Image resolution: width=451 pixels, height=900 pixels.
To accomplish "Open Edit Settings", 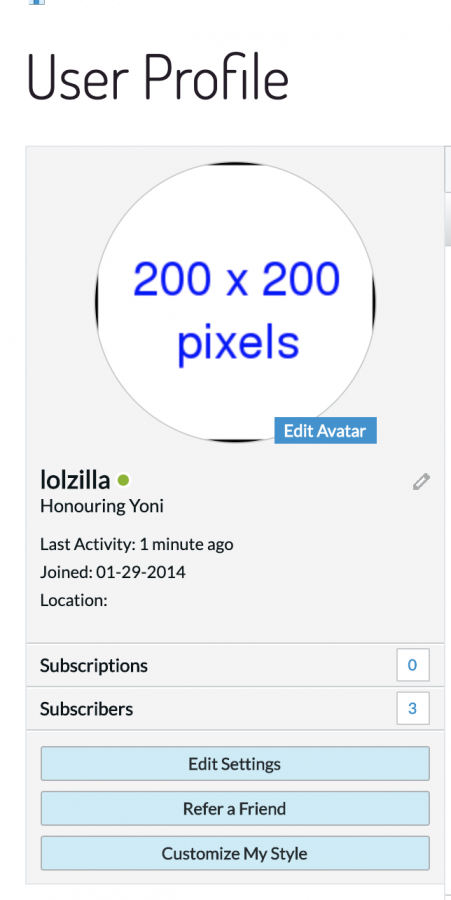I will pyautogui.click(x=235, y=763).
